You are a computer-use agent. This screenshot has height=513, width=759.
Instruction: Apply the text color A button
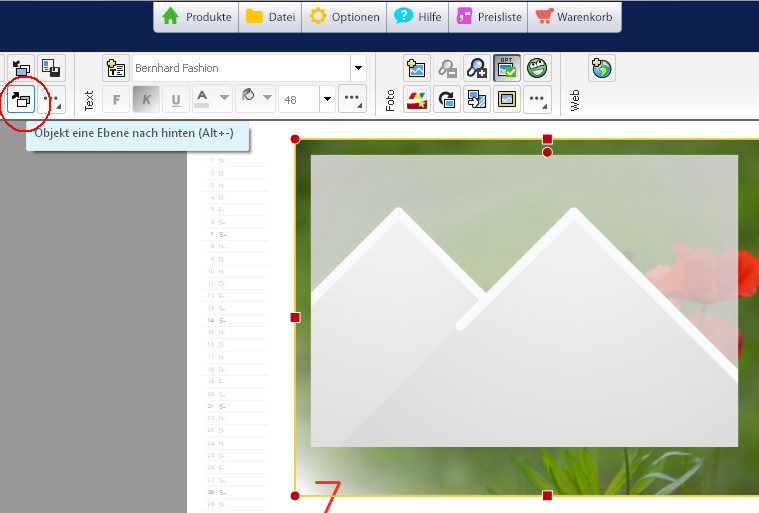point(203,99)
